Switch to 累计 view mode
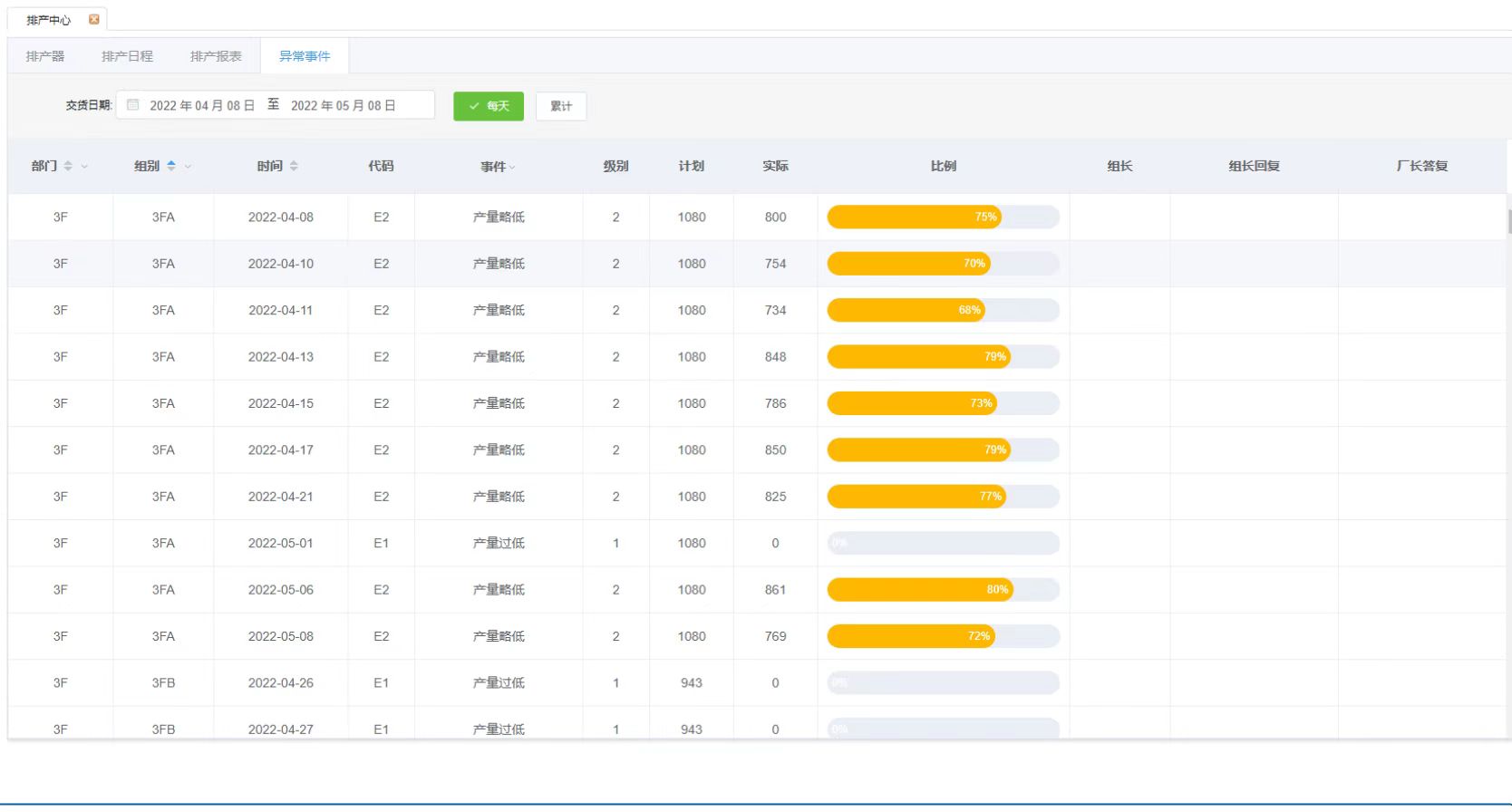Viewport: 1512px width, 812px height. pyautogui.click(x=561, y=106)
